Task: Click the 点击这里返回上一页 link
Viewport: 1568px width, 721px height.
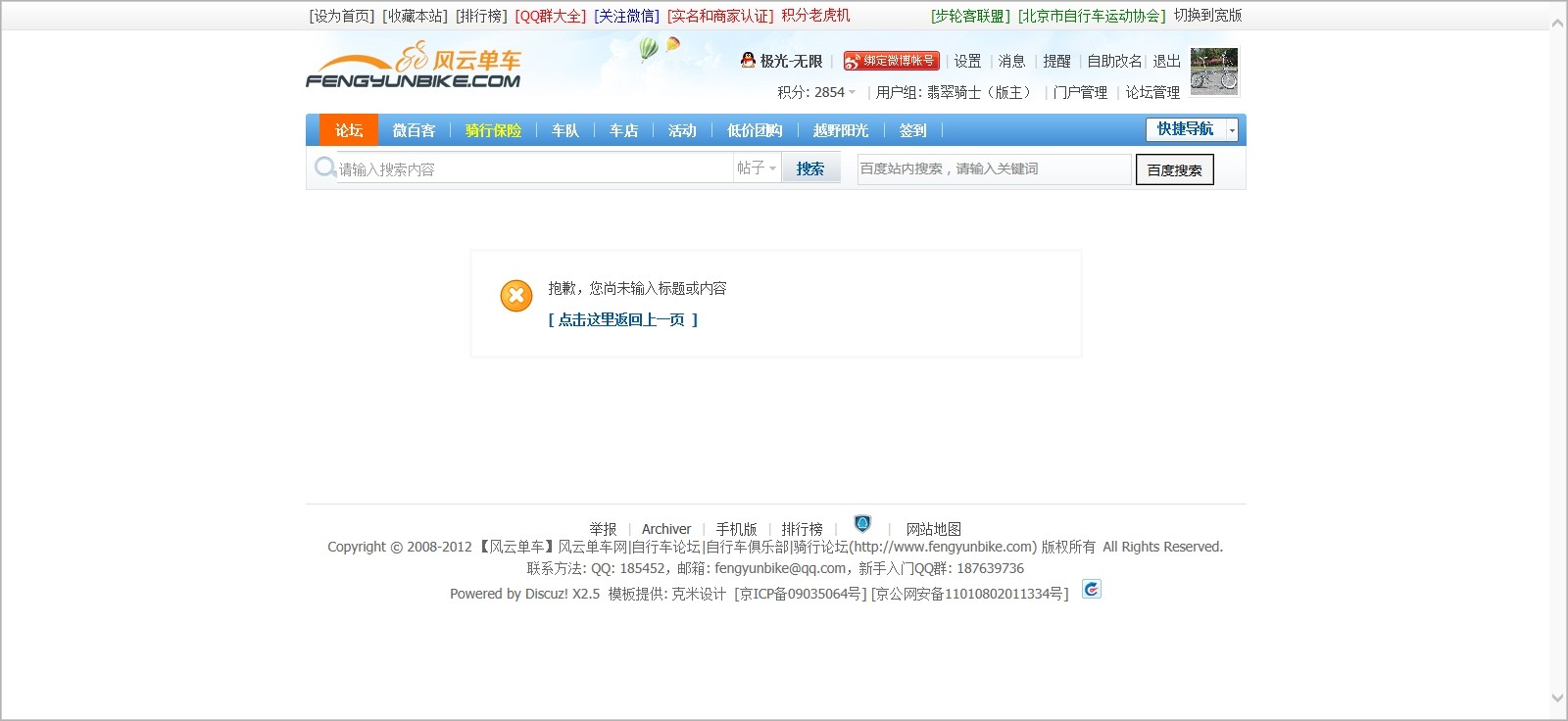Action: [x=622, y=319]
